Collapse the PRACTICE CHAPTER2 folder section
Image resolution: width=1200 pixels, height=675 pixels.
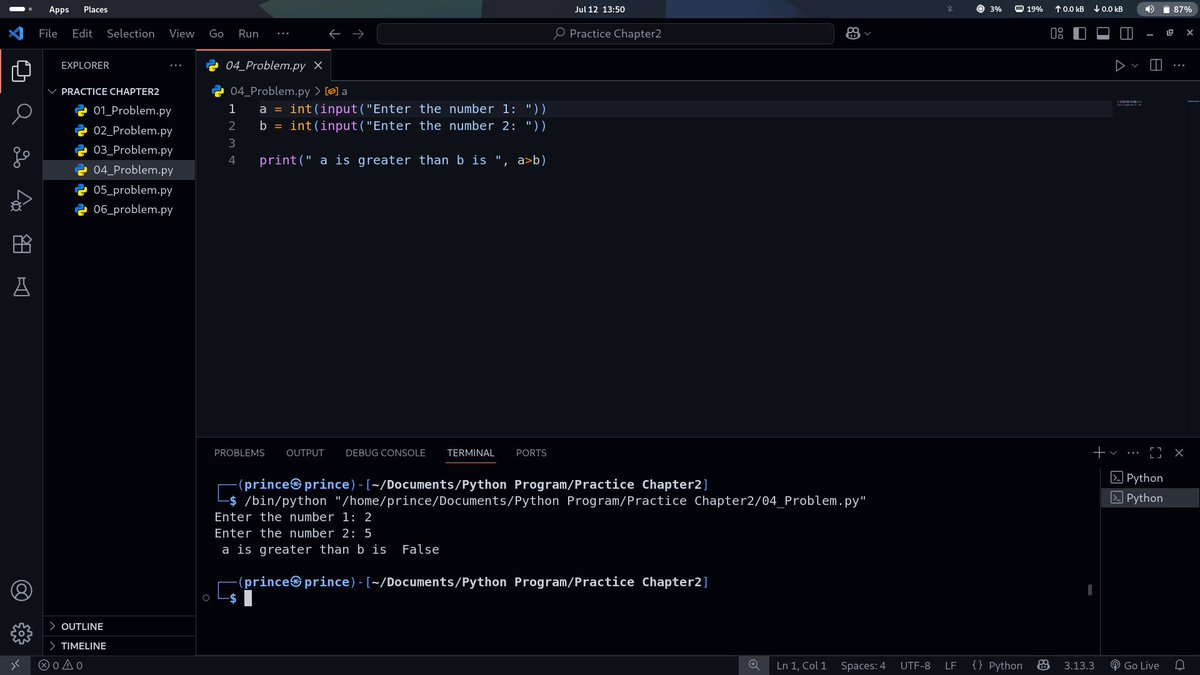coord(119,91)
